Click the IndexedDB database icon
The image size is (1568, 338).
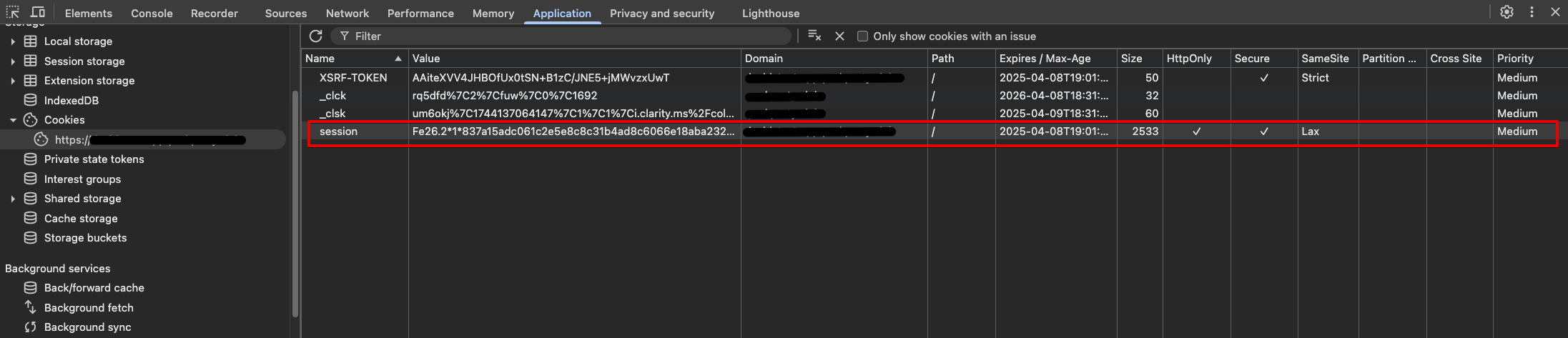tap(31, 100)
